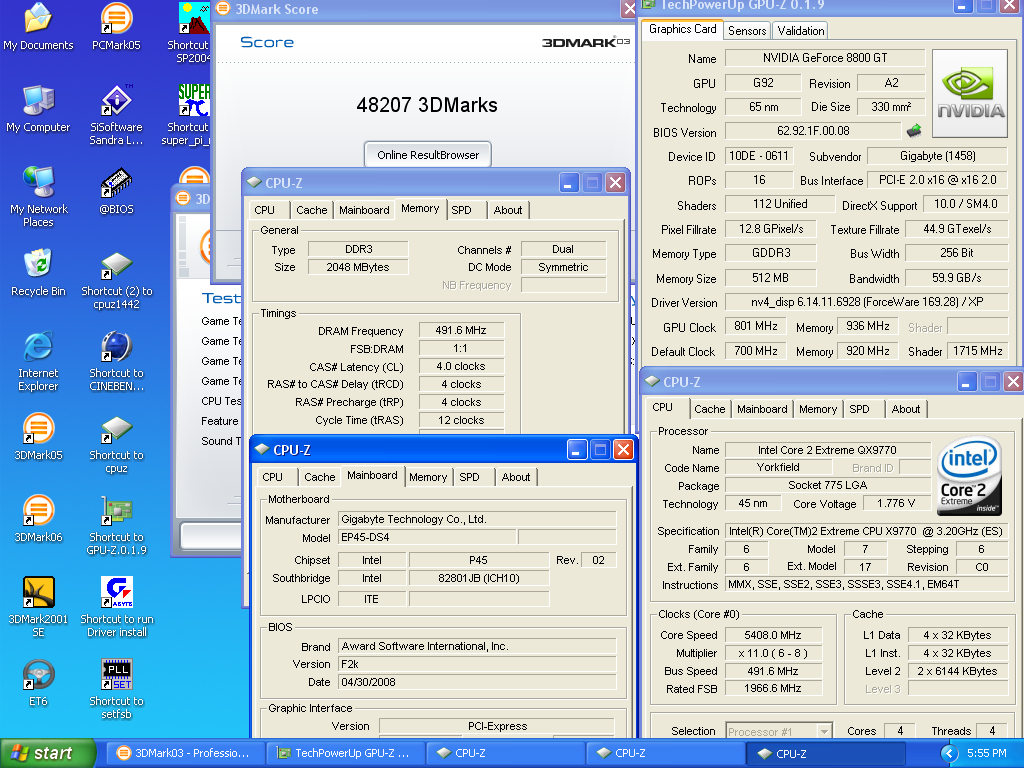This screenshot has width=1024, height=768.
Task: Open the My Documents desktop icon
Action: click(38, 26)
